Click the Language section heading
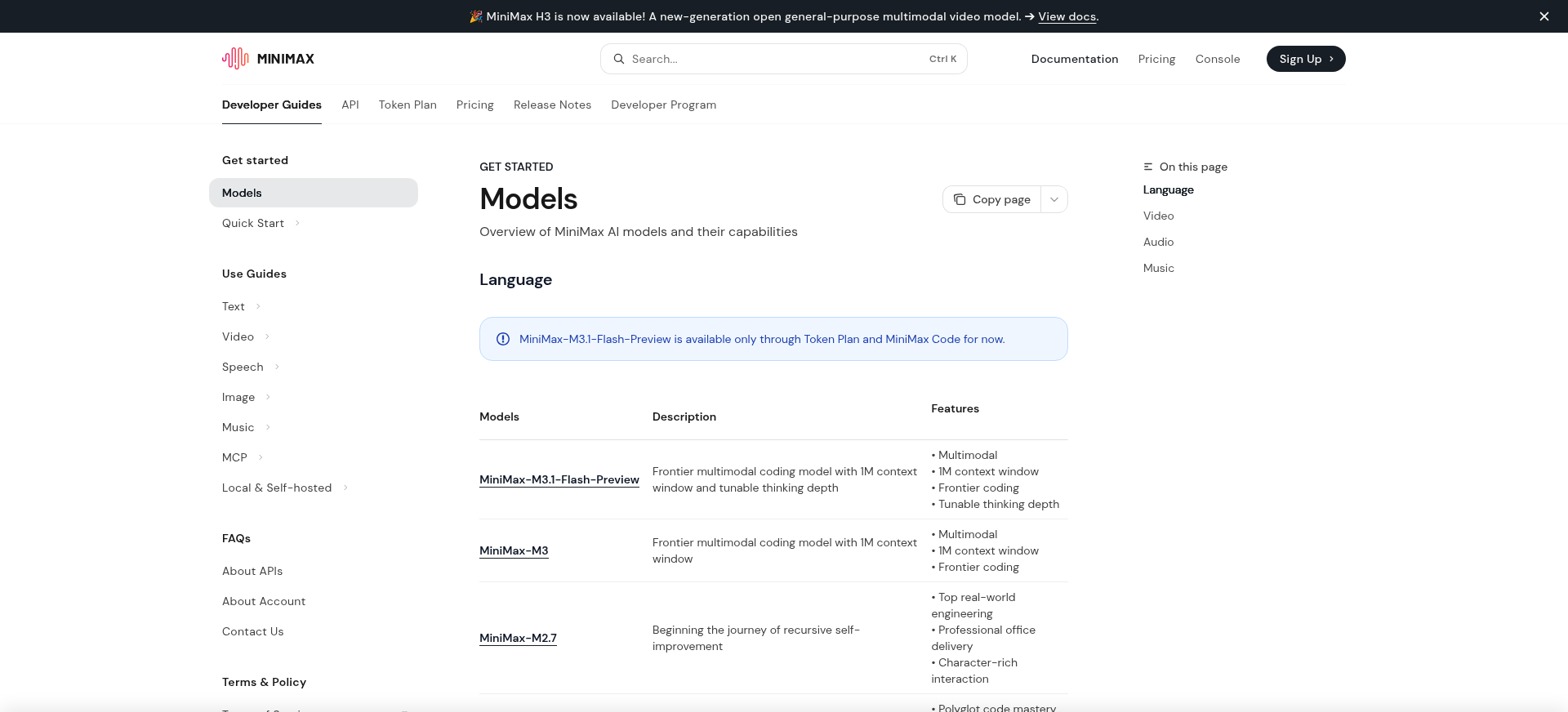Screen dimensions: 1568x712 click(516, 280)
